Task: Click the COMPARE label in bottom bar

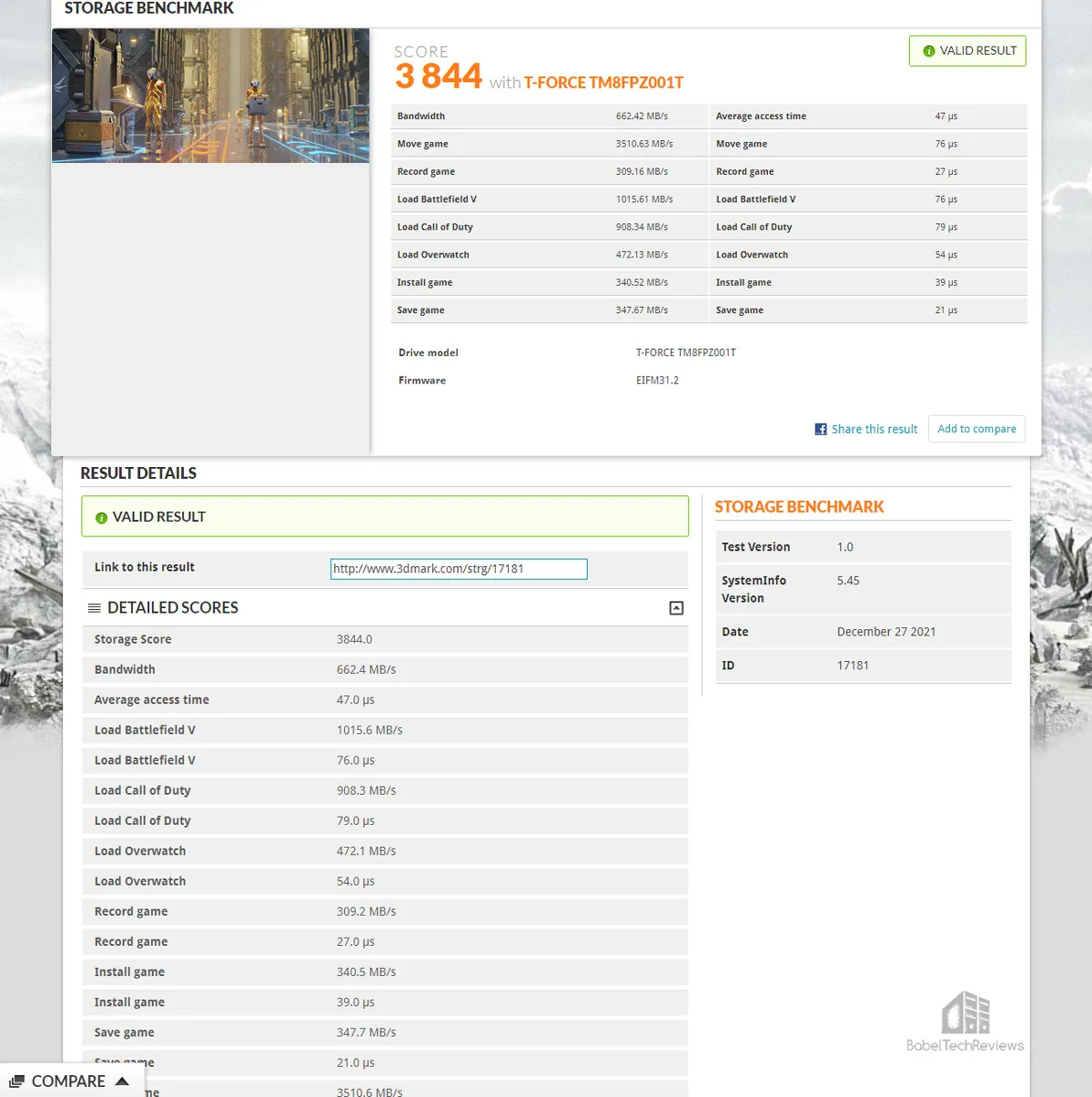Action: pos(68,1082)
